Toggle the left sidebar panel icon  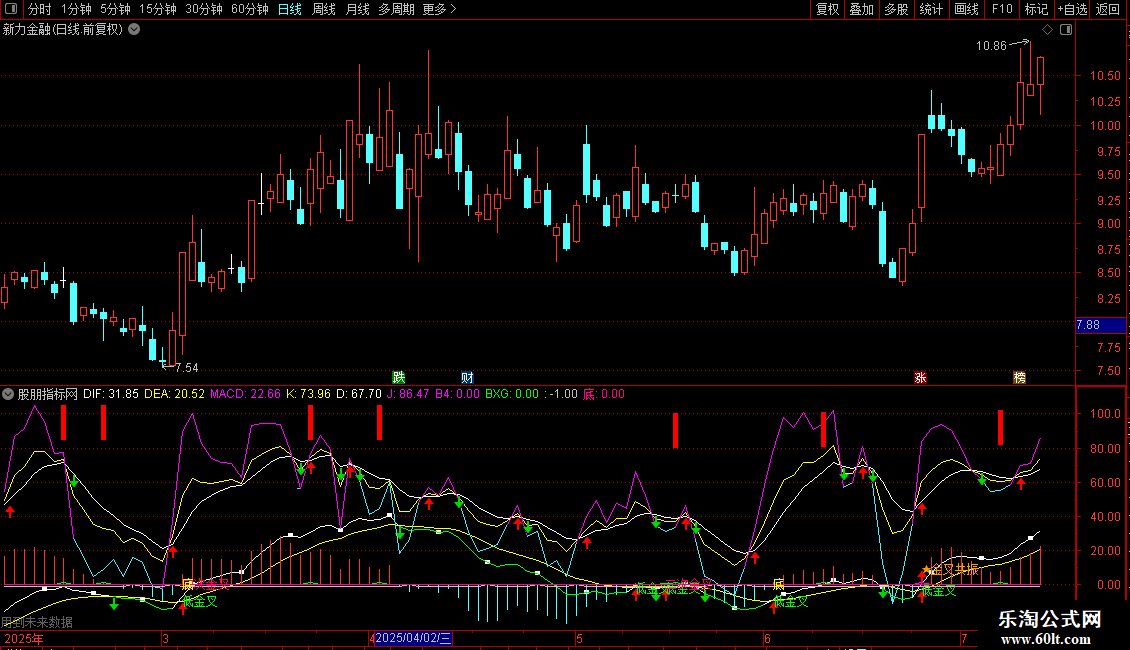pos(11,9)
